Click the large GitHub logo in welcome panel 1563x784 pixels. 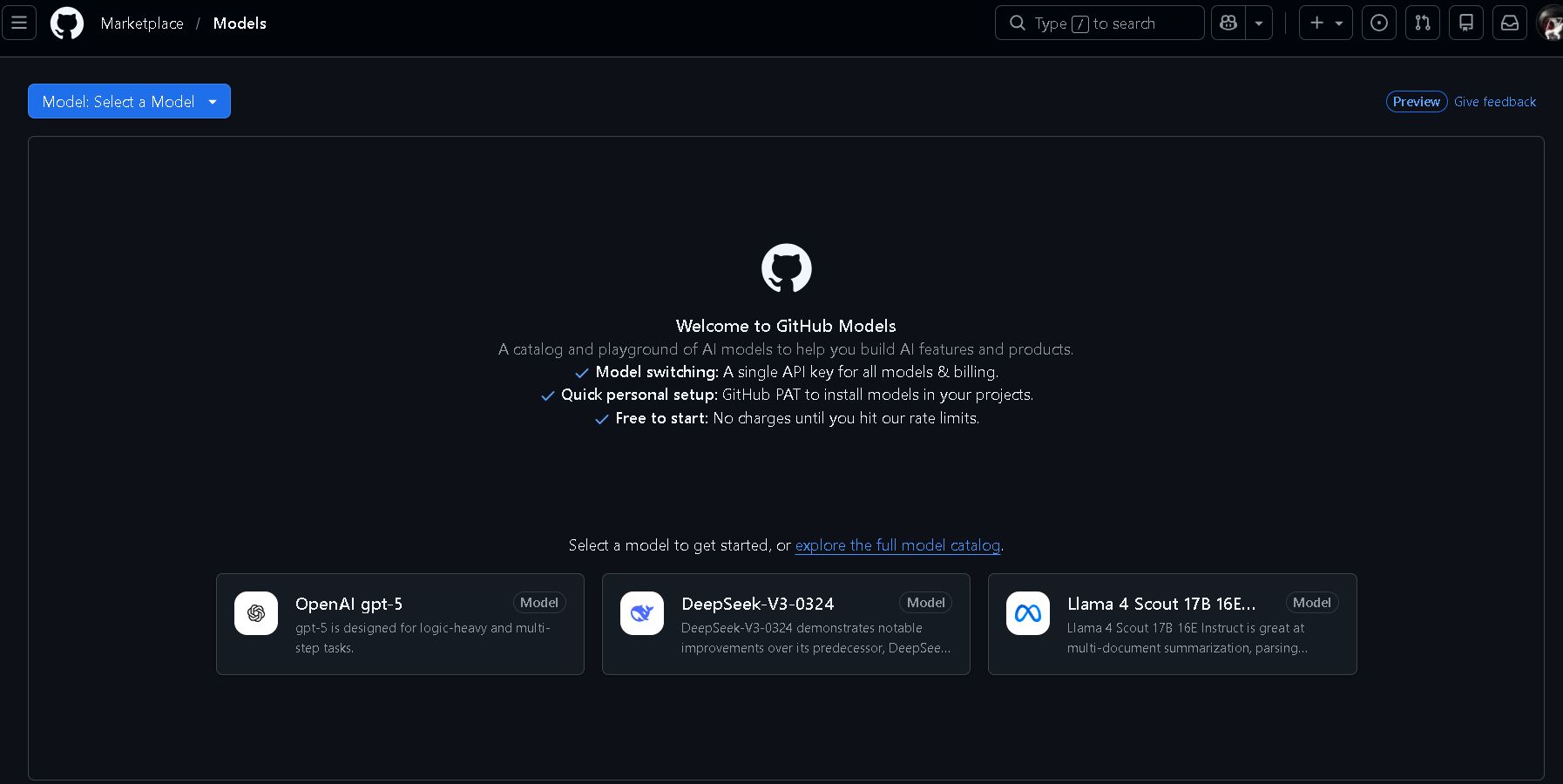pyautogui.click(x=787, y=268)
